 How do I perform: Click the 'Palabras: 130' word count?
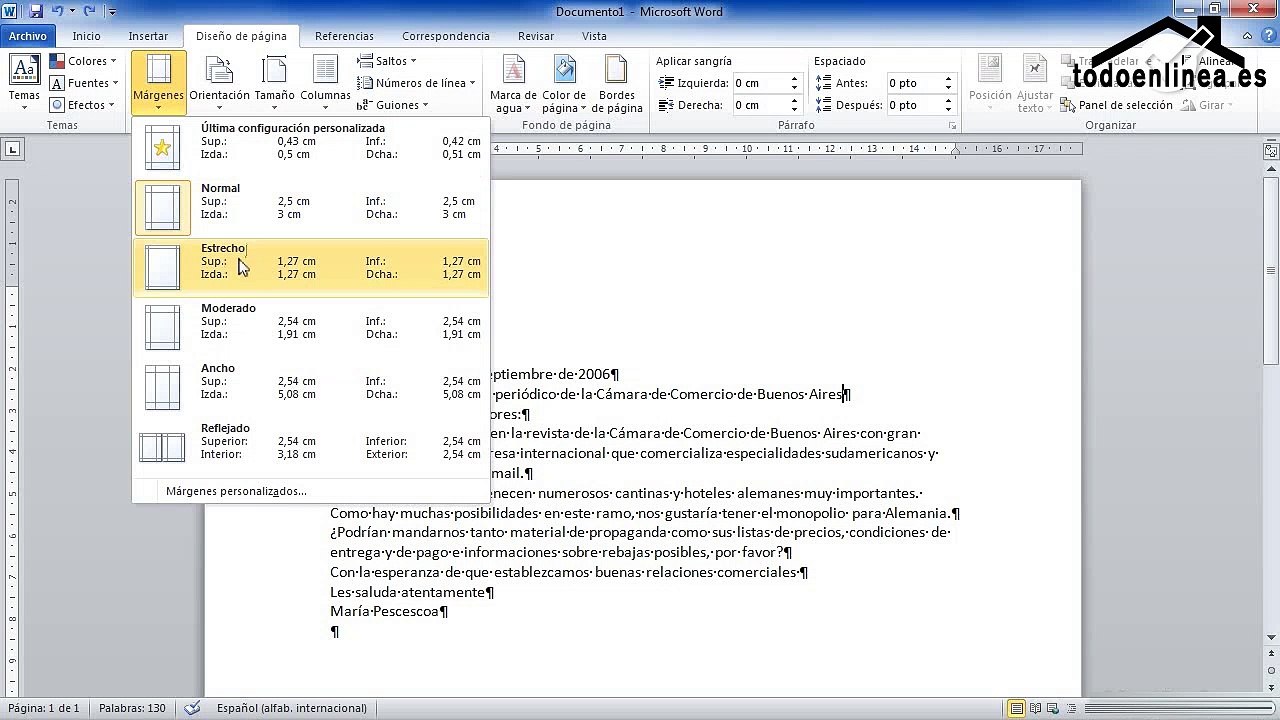132,708
